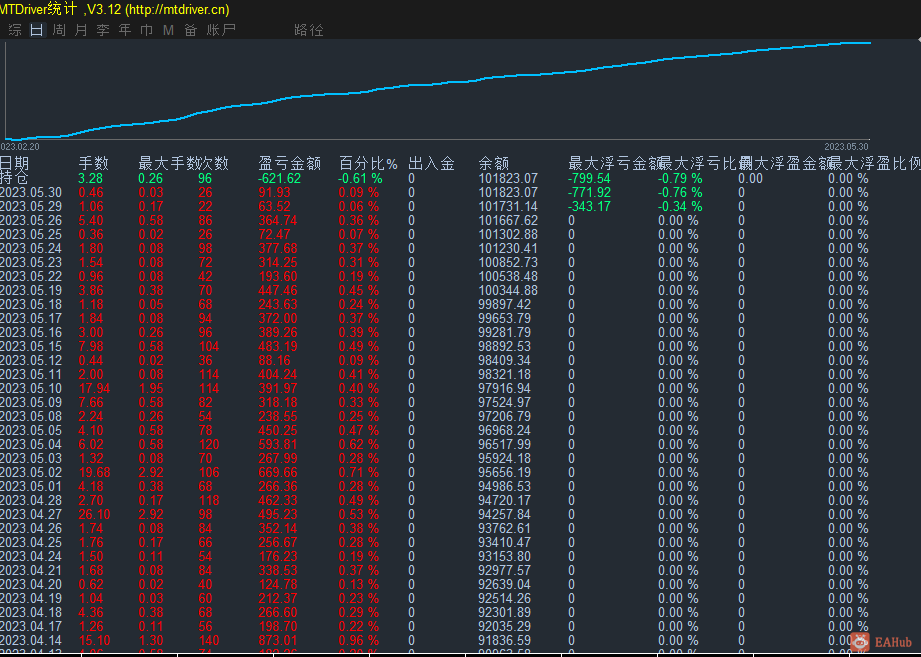Click balance 93762.61

click(x=505, y=528)
